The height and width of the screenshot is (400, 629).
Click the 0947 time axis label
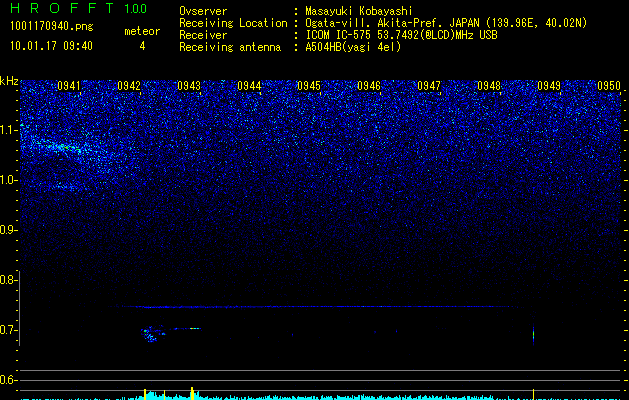coord(429,86)
